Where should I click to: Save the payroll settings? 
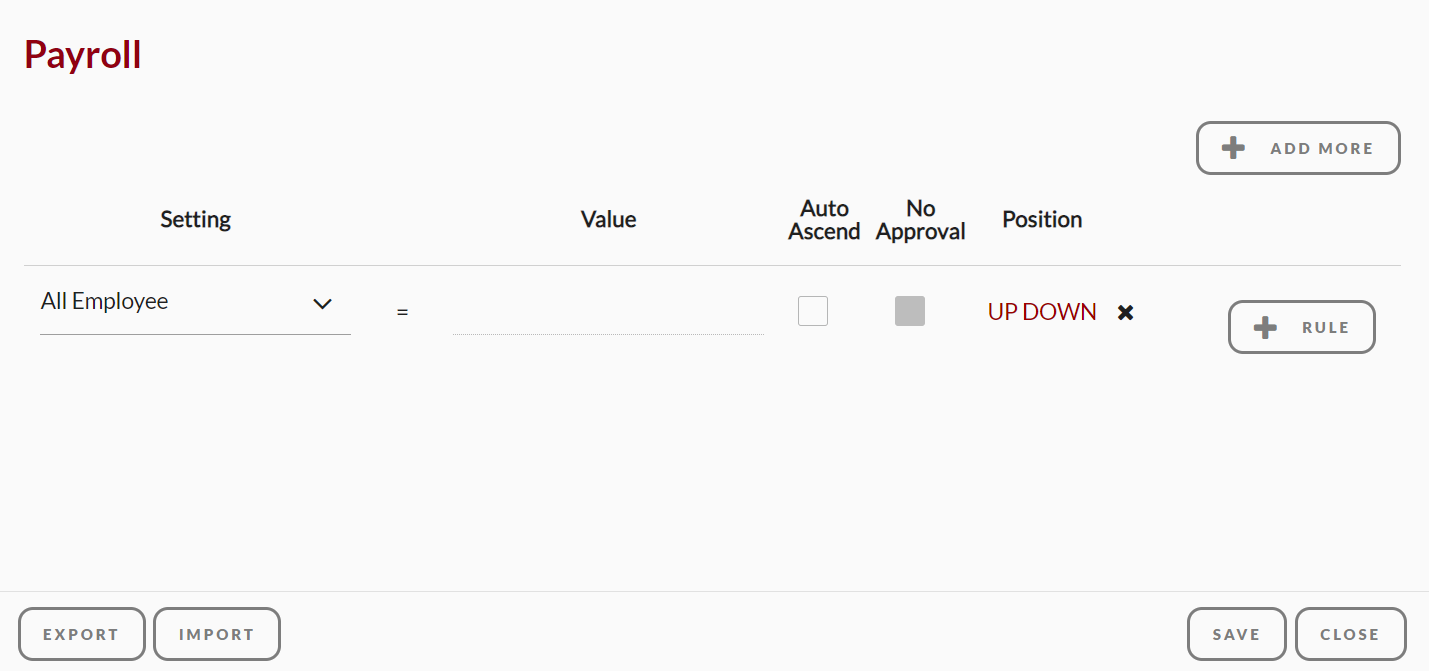[x=1236, y=634]
